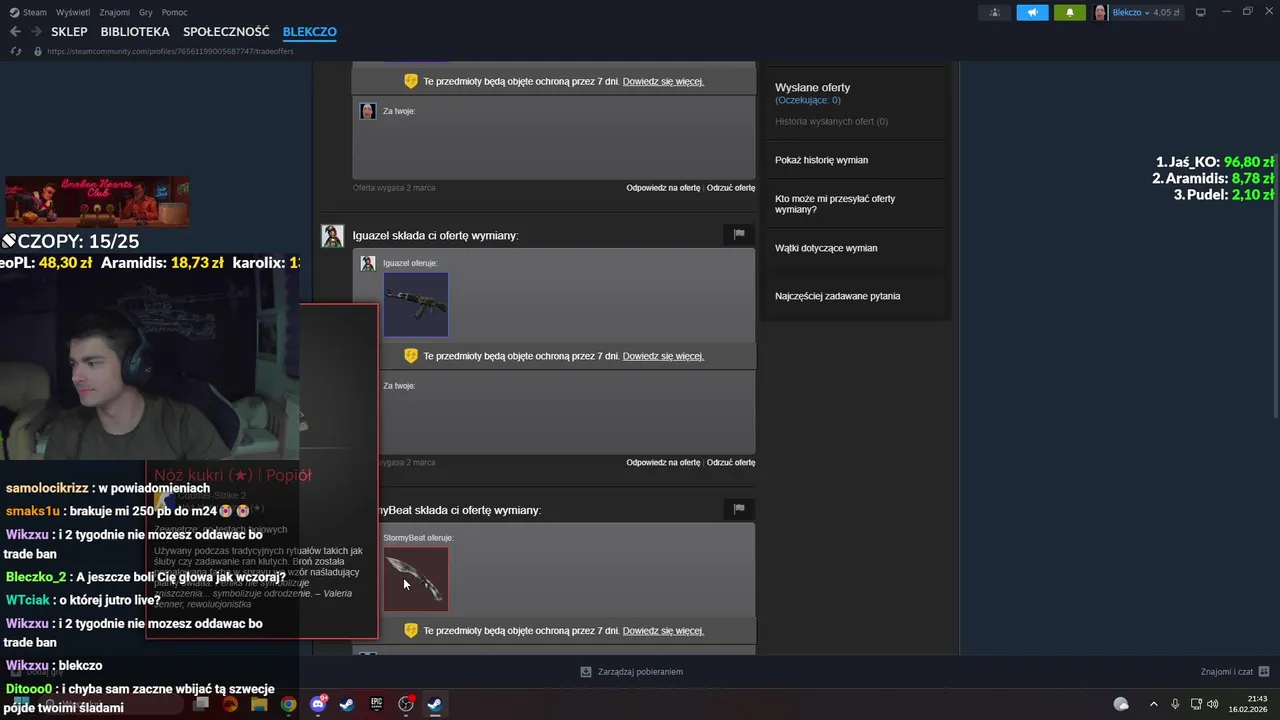Open the Wyświetl menu
Image resolution: width=1280 pixels, height=720 pixels.
[72, 12]
